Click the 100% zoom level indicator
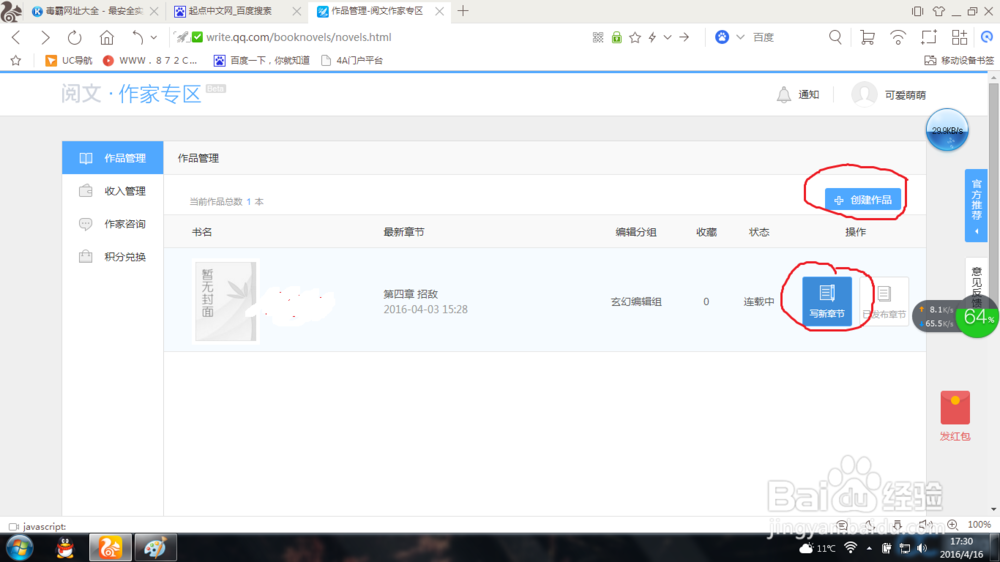The width and height of the screenshot is (1000, 562). 979,524
